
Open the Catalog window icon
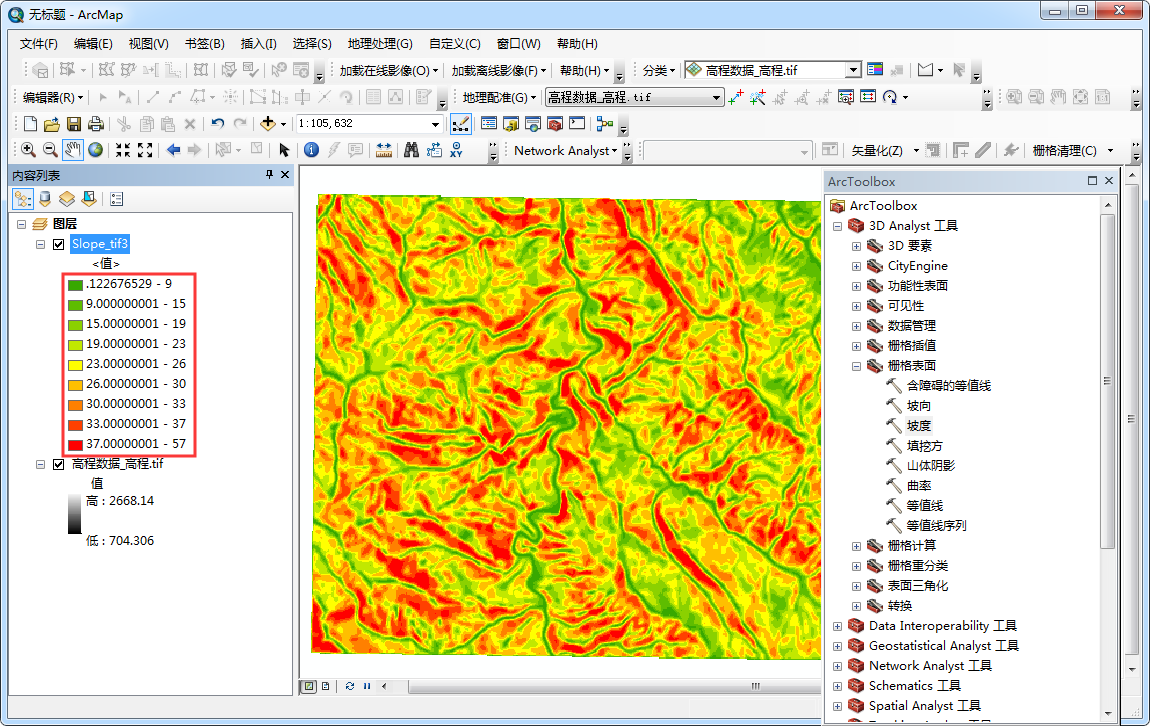click(x=510, y=124)
